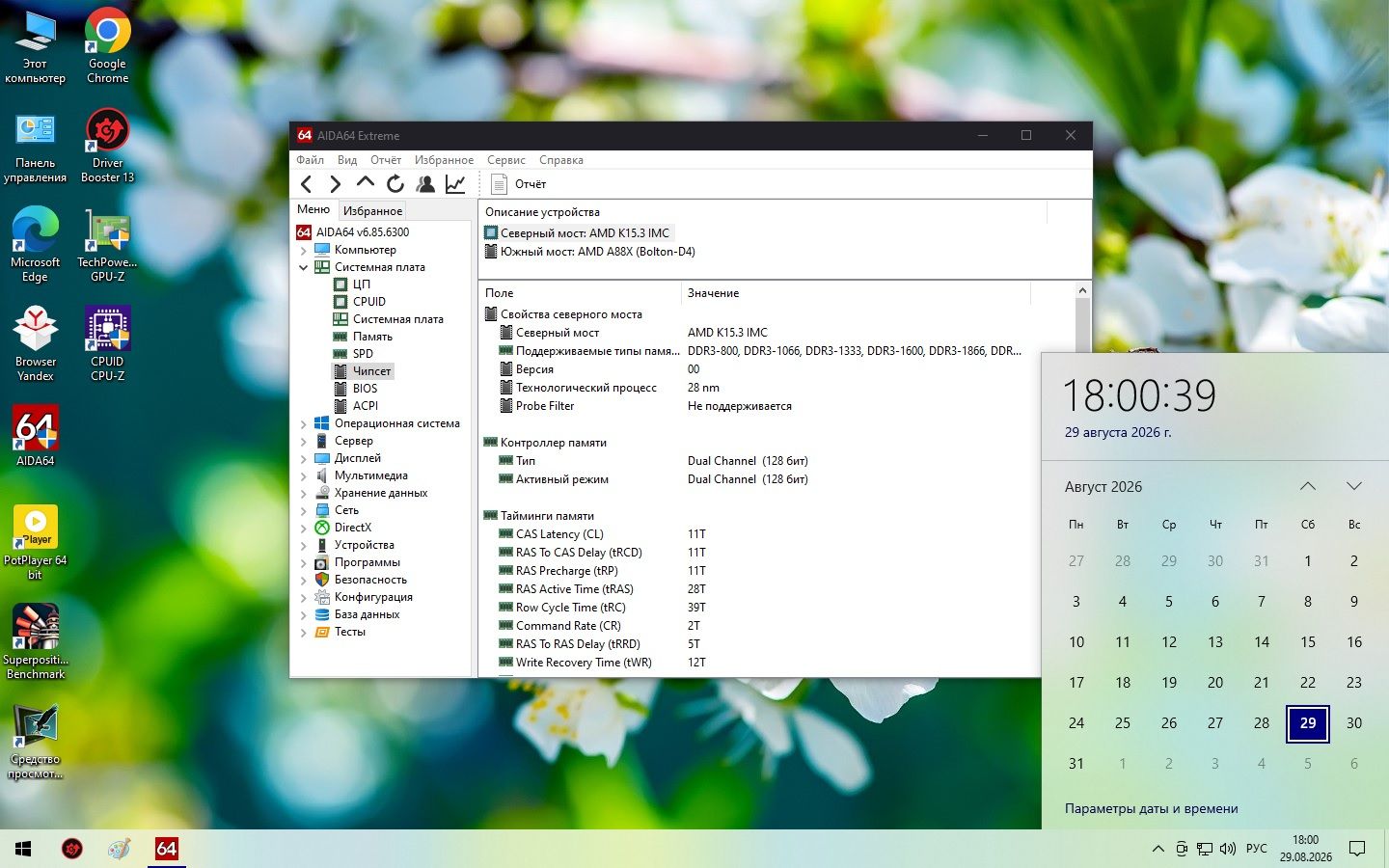Select TechPowerUp GPU-Z desktop shortcut
1389x868 pixels.
tap(108, 245)
